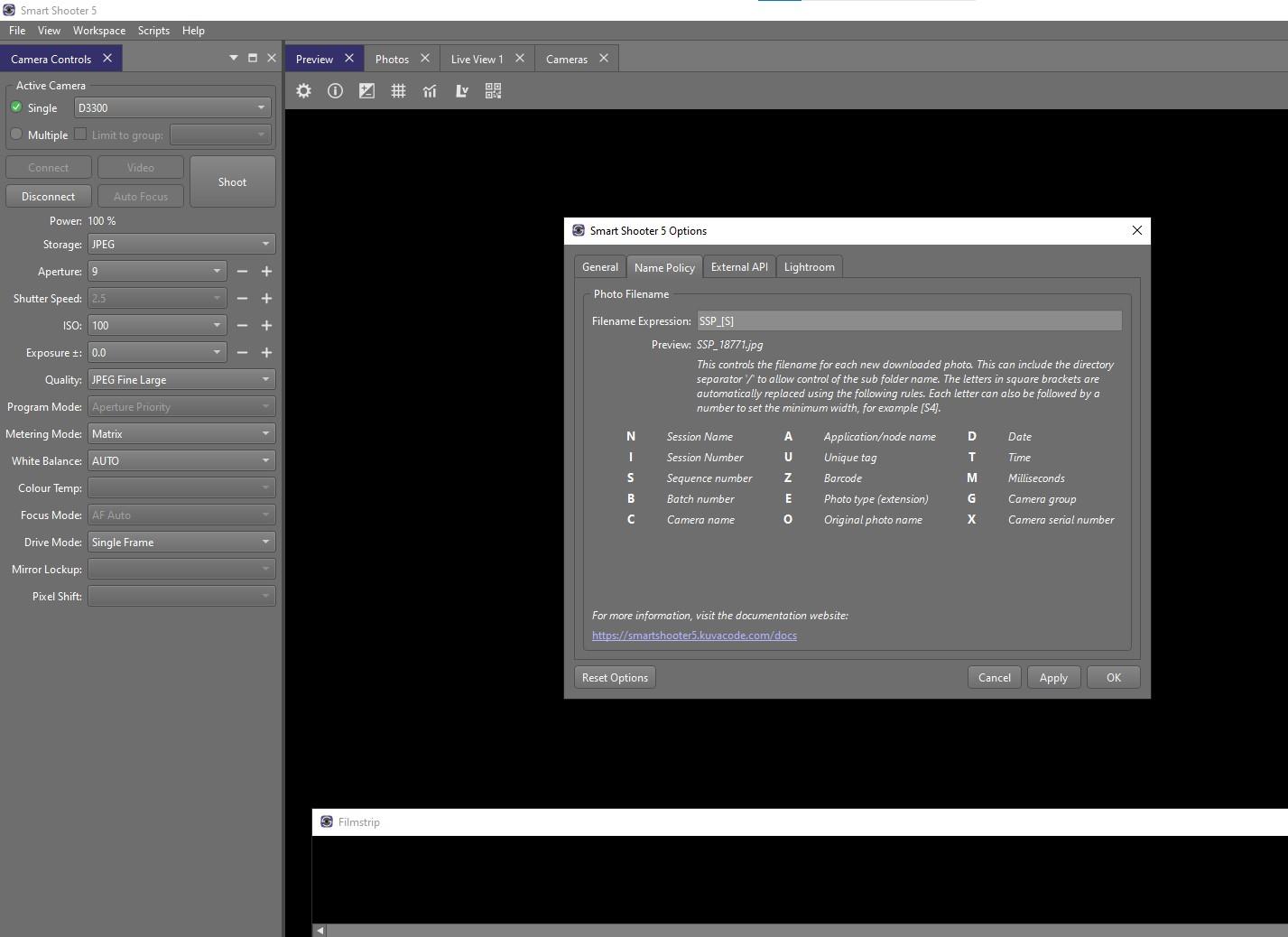Select the Name Policy tab
Image resolution: width=1288 pixels, height=937 pixels.
664,267
